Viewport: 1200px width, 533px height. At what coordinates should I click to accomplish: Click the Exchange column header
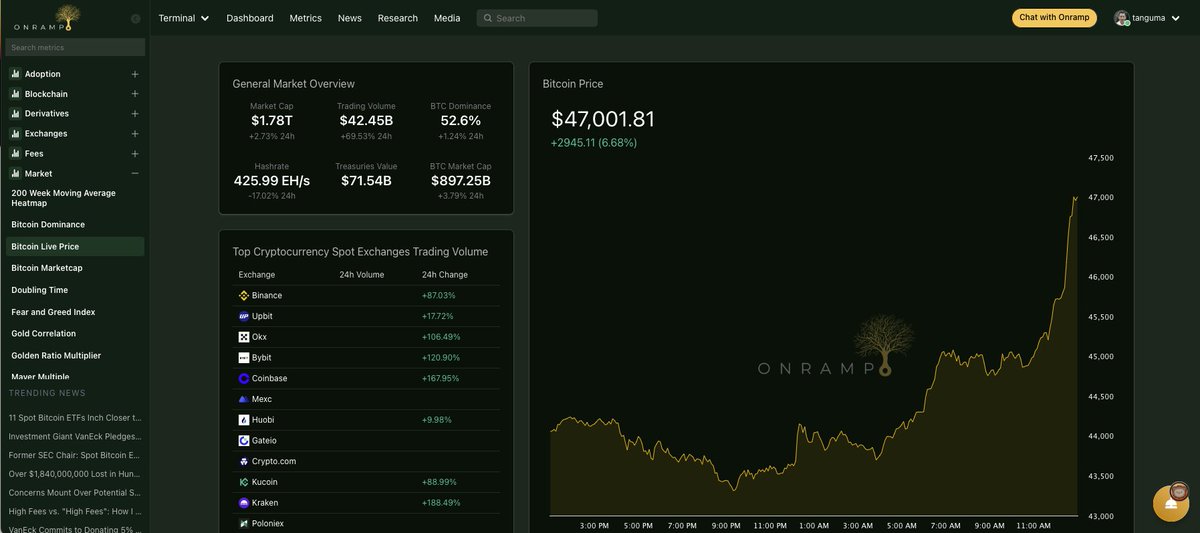pos(257,275)
